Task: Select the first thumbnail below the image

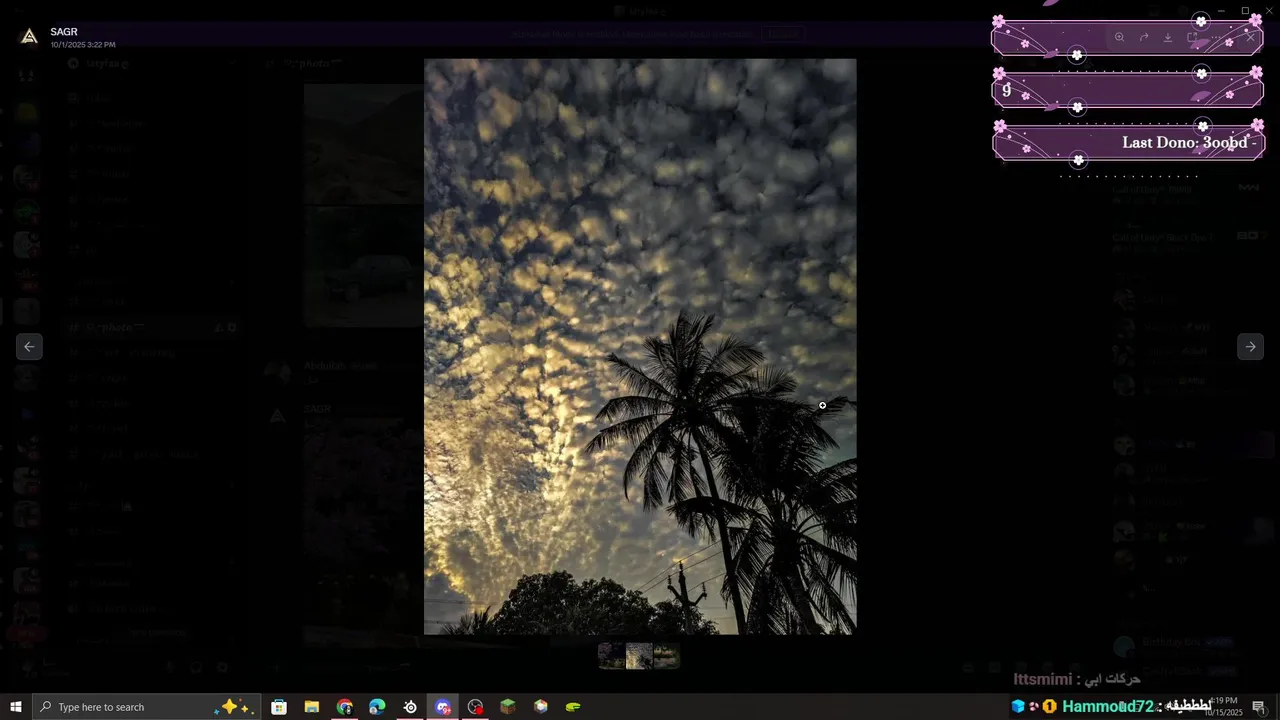Action: 611,656
